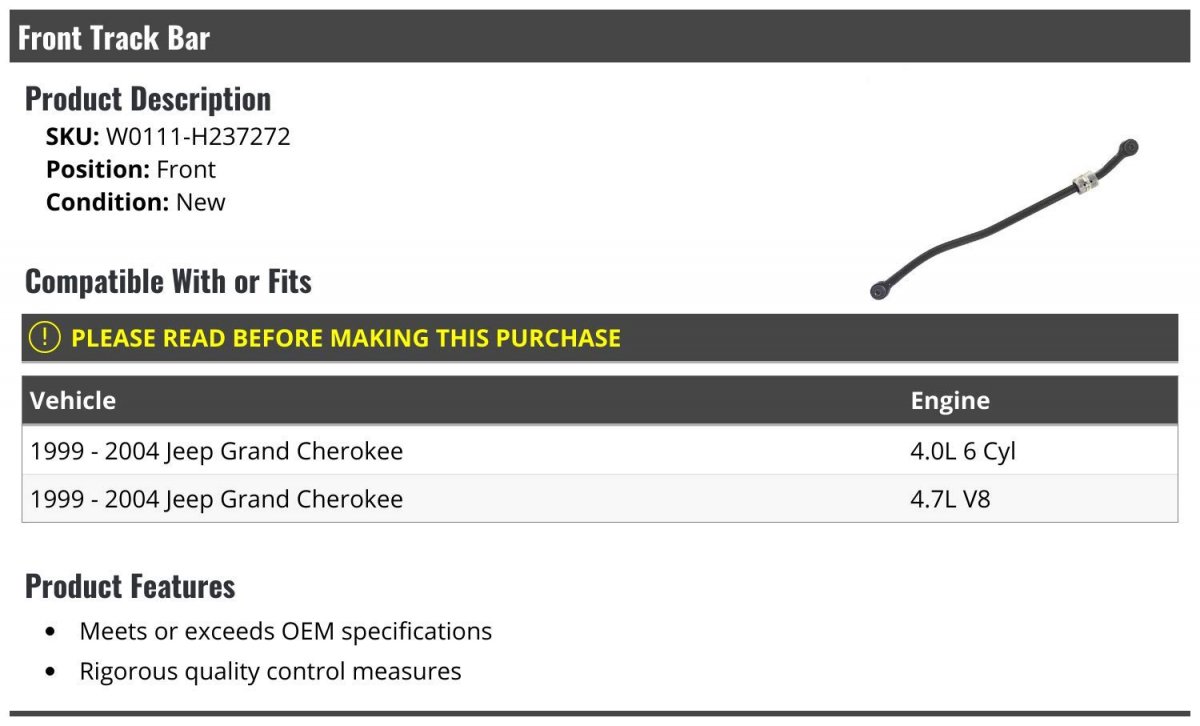Select the 4.7L V8 Grand Cherokee row

click(x=600, y=499)
